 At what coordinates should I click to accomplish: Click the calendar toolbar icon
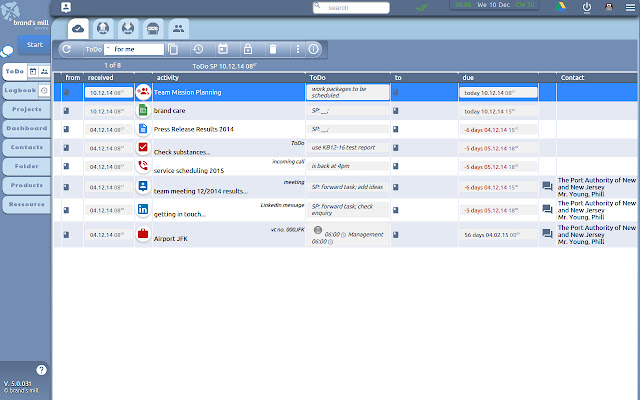pyautogui.click(x=223, y=49)
